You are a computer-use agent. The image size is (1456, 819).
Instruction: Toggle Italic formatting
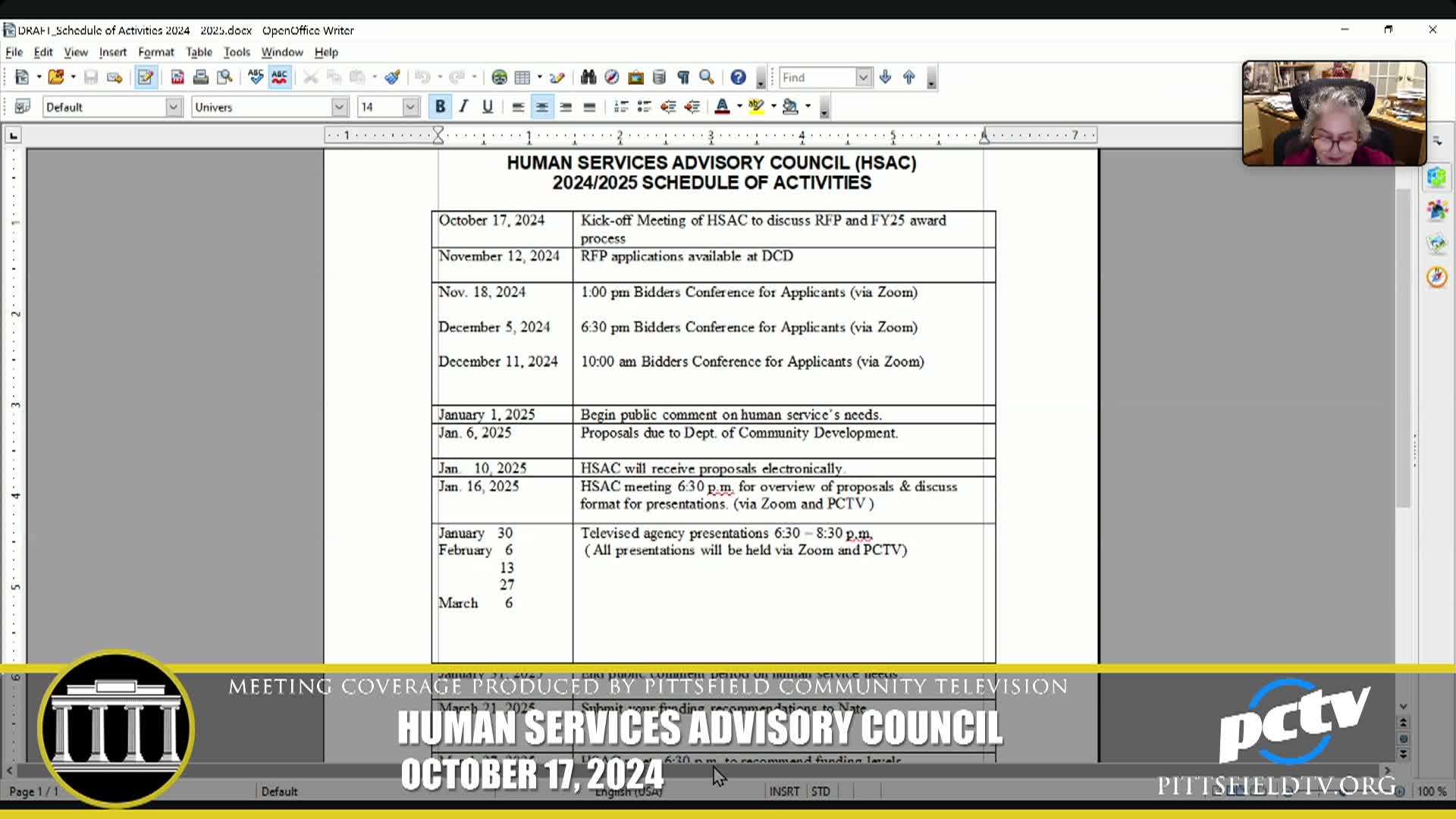pos(463,107)
